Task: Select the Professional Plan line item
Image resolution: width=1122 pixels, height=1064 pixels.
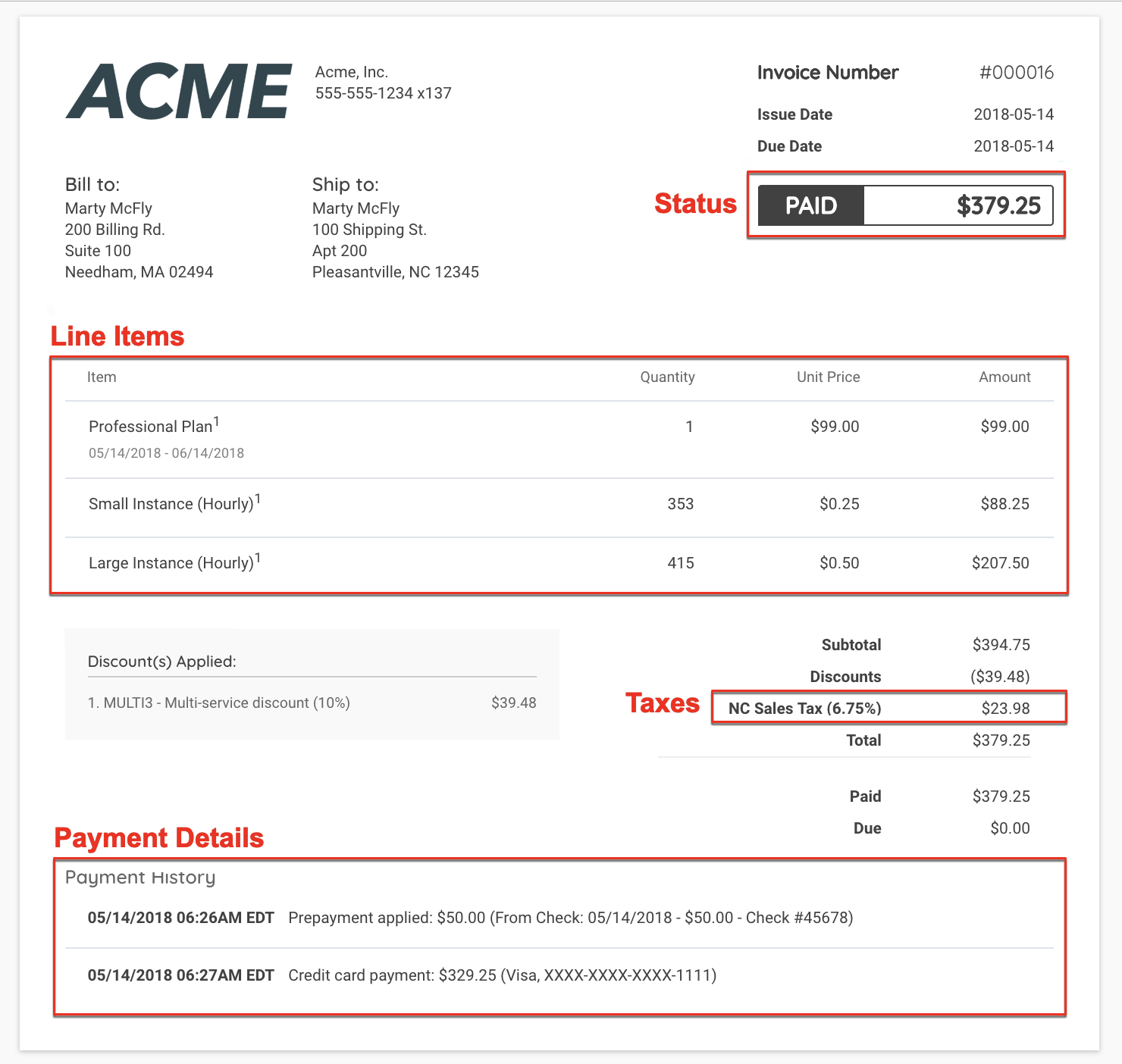Action: (x=150, y=427)
